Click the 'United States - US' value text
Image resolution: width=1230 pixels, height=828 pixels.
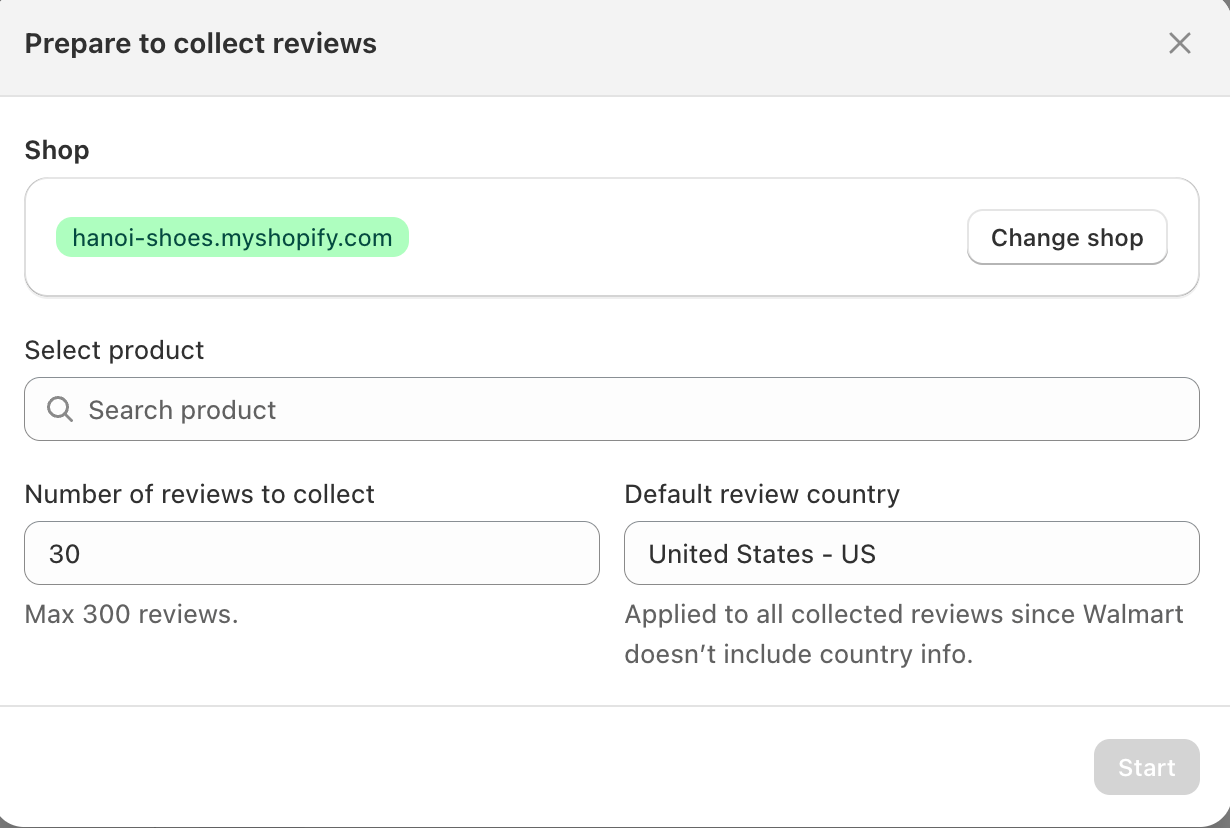762,554
